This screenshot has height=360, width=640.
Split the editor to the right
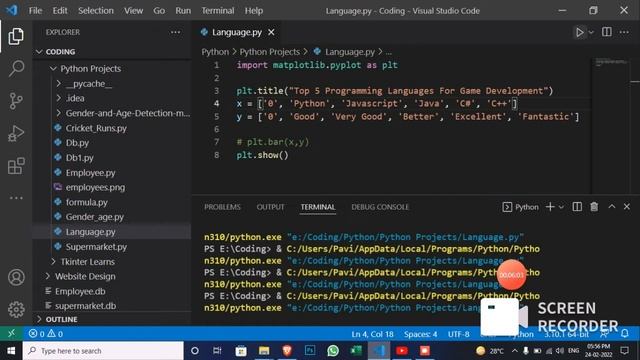tap(607, 32)
